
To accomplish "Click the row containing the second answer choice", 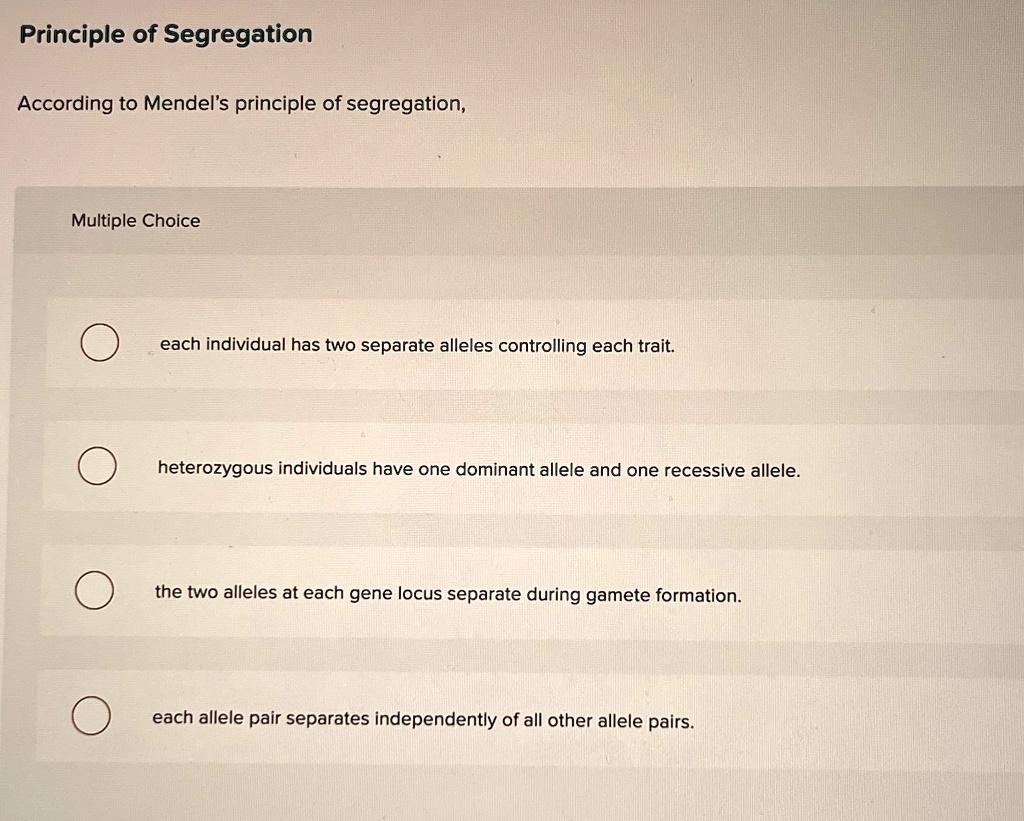I will point(500,468).
